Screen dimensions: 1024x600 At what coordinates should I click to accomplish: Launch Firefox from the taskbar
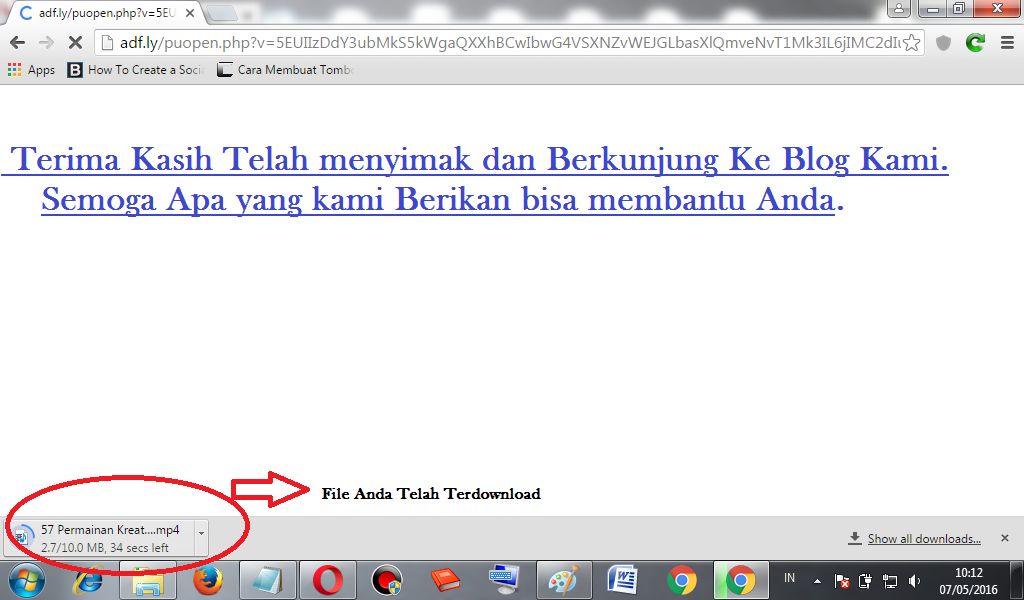[x=207, y=580]
